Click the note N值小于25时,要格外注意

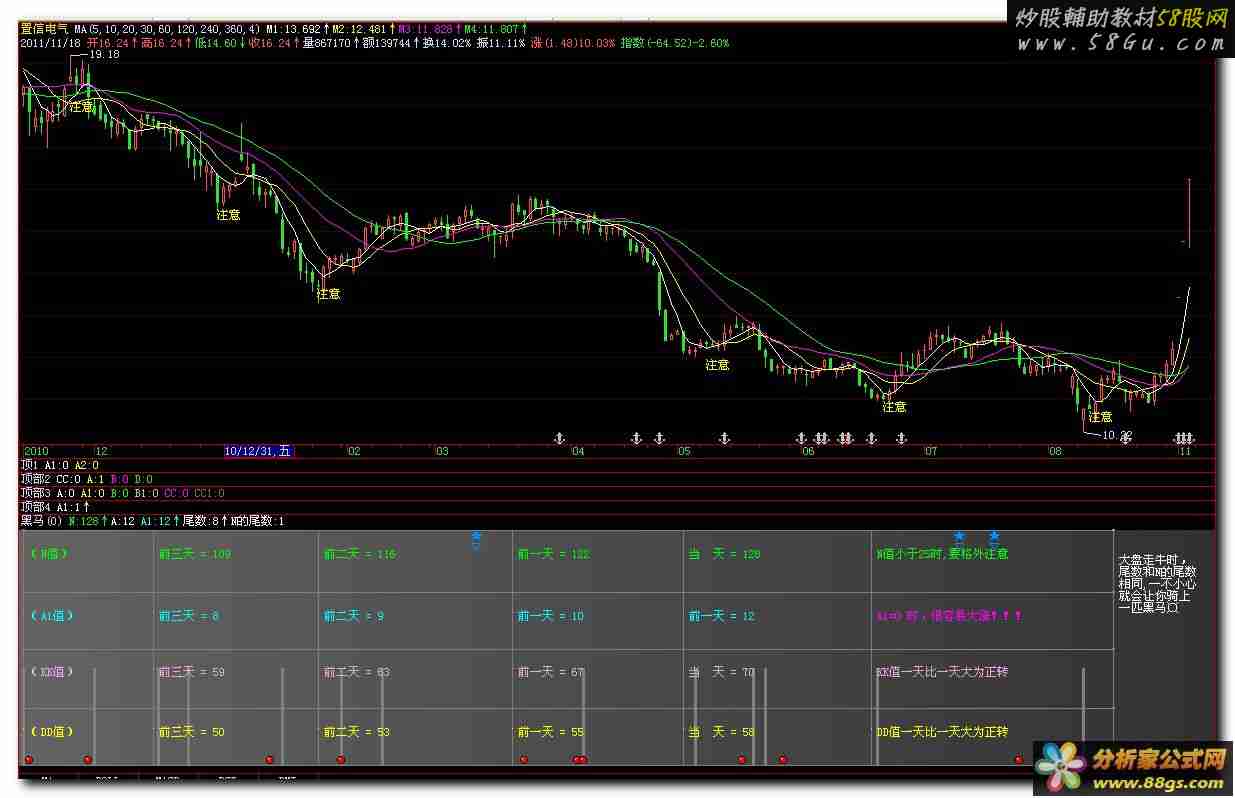tap(942, 554)
